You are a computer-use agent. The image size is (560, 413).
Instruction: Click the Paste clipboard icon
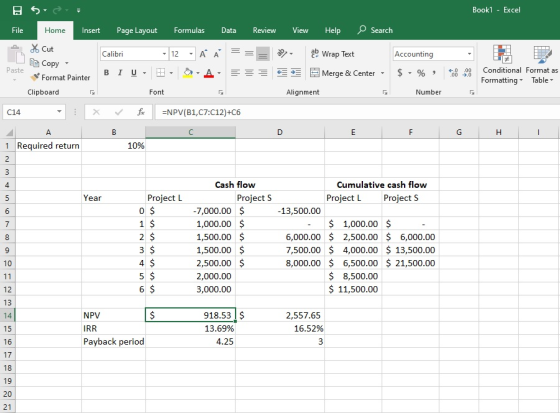(15, 55)
